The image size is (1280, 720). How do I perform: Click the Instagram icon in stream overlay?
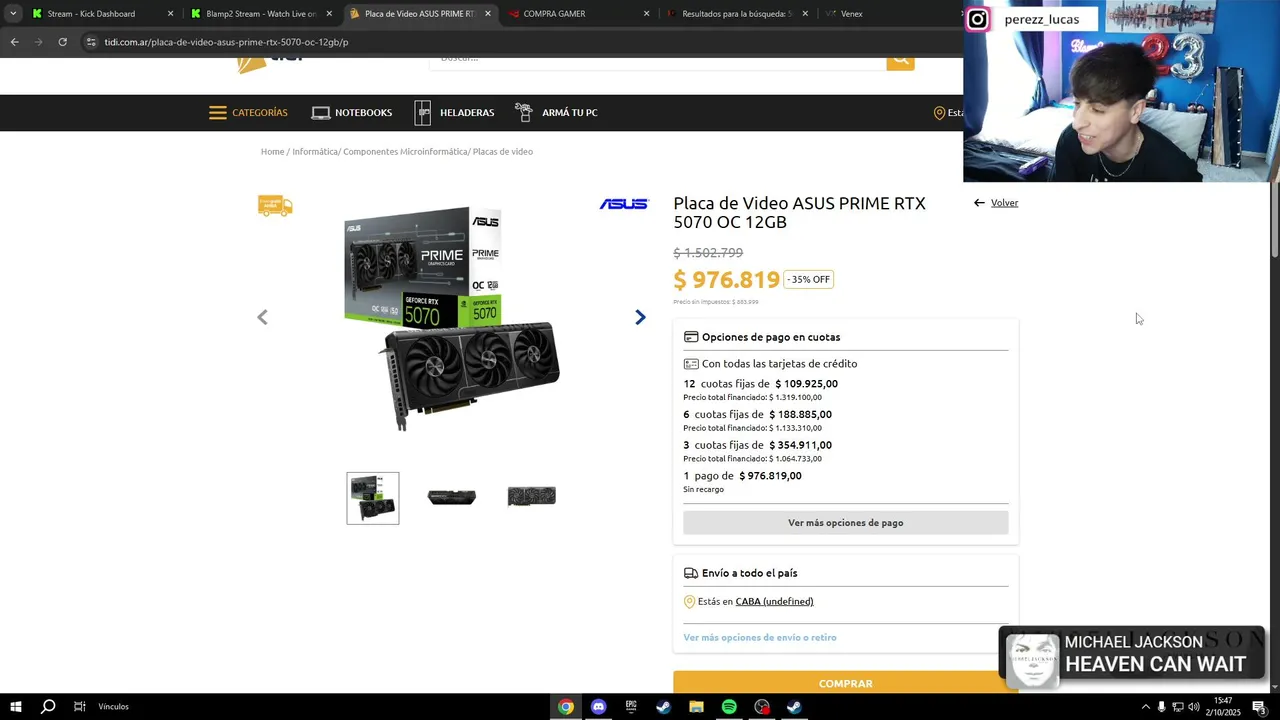point(978,19)
